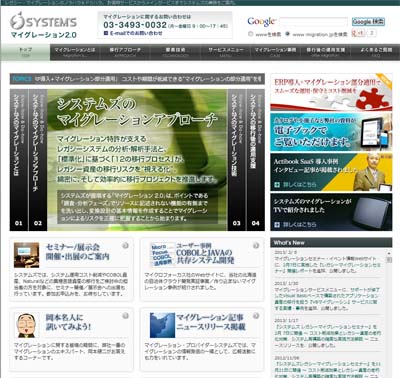This screenshot has height=378, width=400.
Task: Select the www.migration.jp search radio button
Action: 287,34
